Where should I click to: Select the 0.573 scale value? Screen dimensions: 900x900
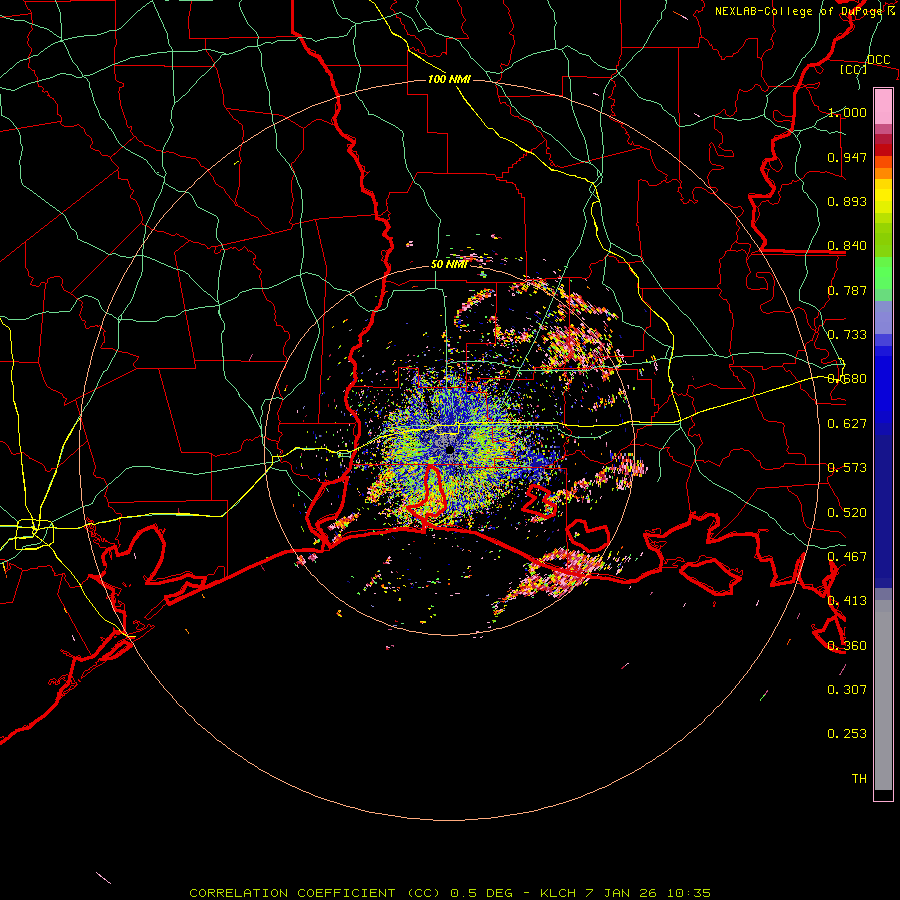pyautogui.click(x=847, y=468)
